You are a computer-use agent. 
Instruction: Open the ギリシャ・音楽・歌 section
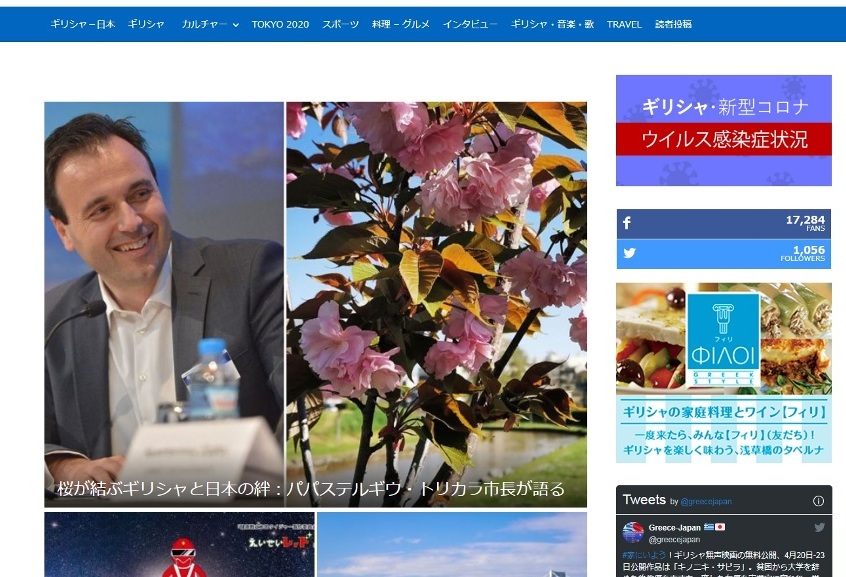tap(553, 24)
